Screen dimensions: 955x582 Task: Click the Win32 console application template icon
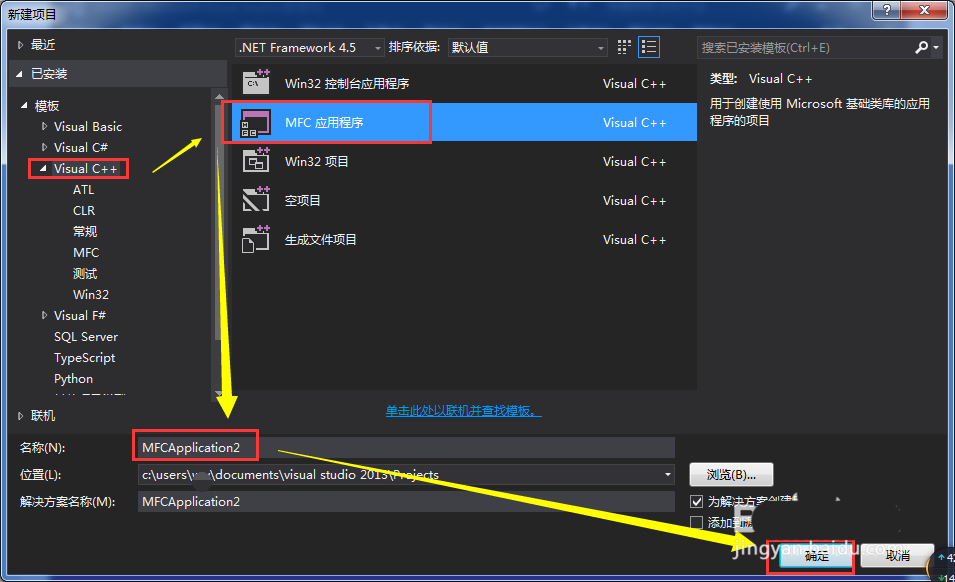tap(256, 82)
